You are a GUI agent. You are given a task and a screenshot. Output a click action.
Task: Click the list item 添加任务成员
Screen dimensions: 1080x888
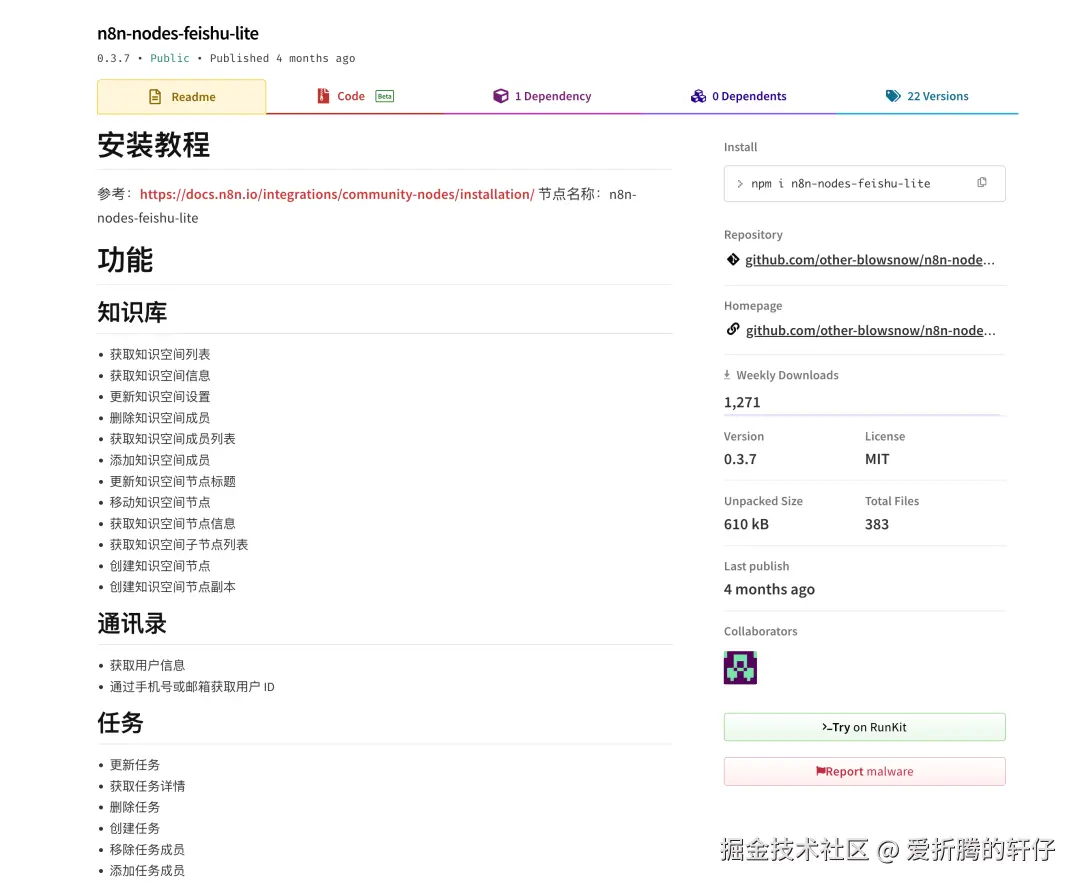click(x=147, y=871)
